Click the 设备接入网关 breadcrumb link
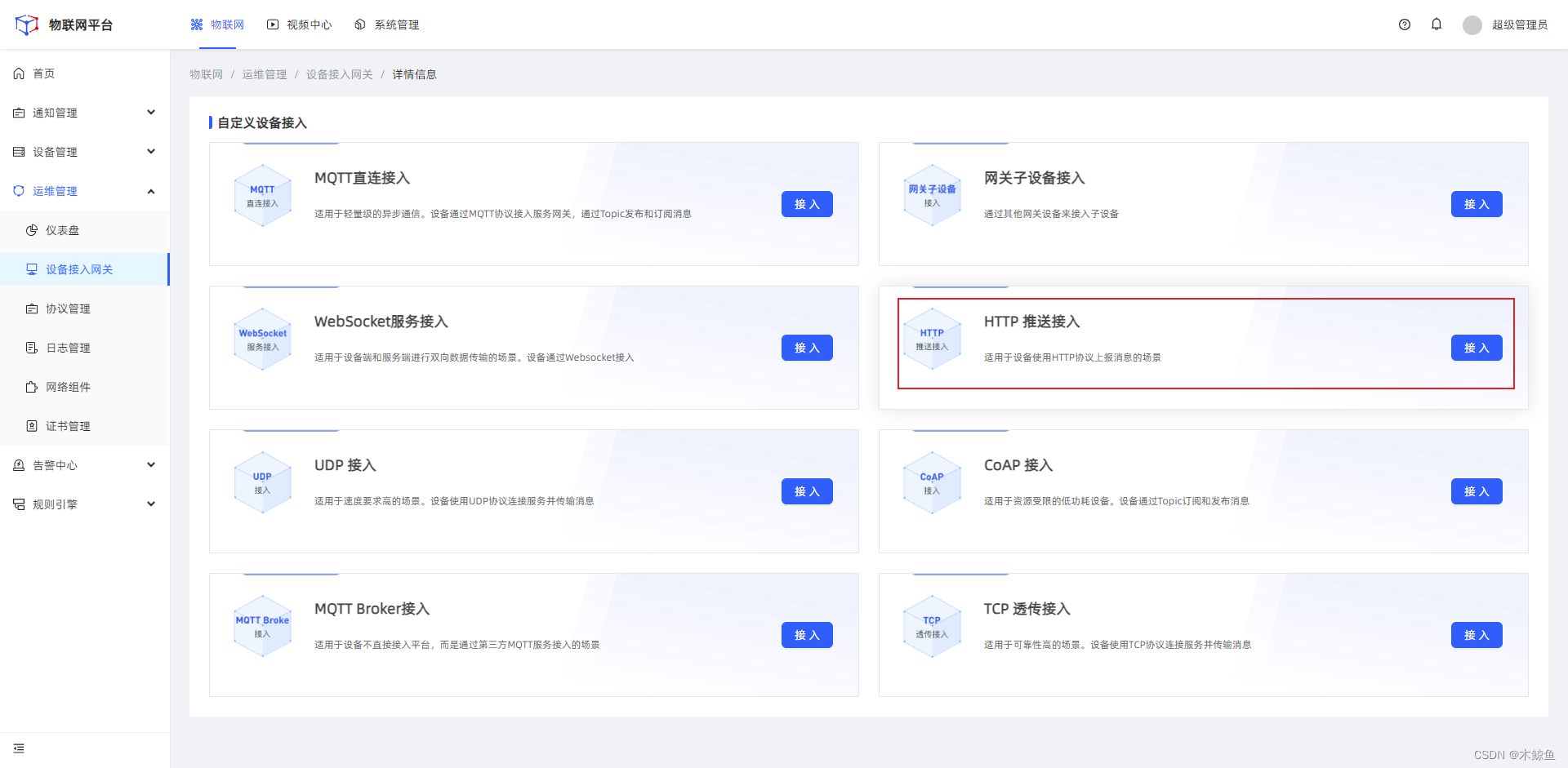Image resolution: width=1568 pixels, height=768 pixels. (339, 74)
